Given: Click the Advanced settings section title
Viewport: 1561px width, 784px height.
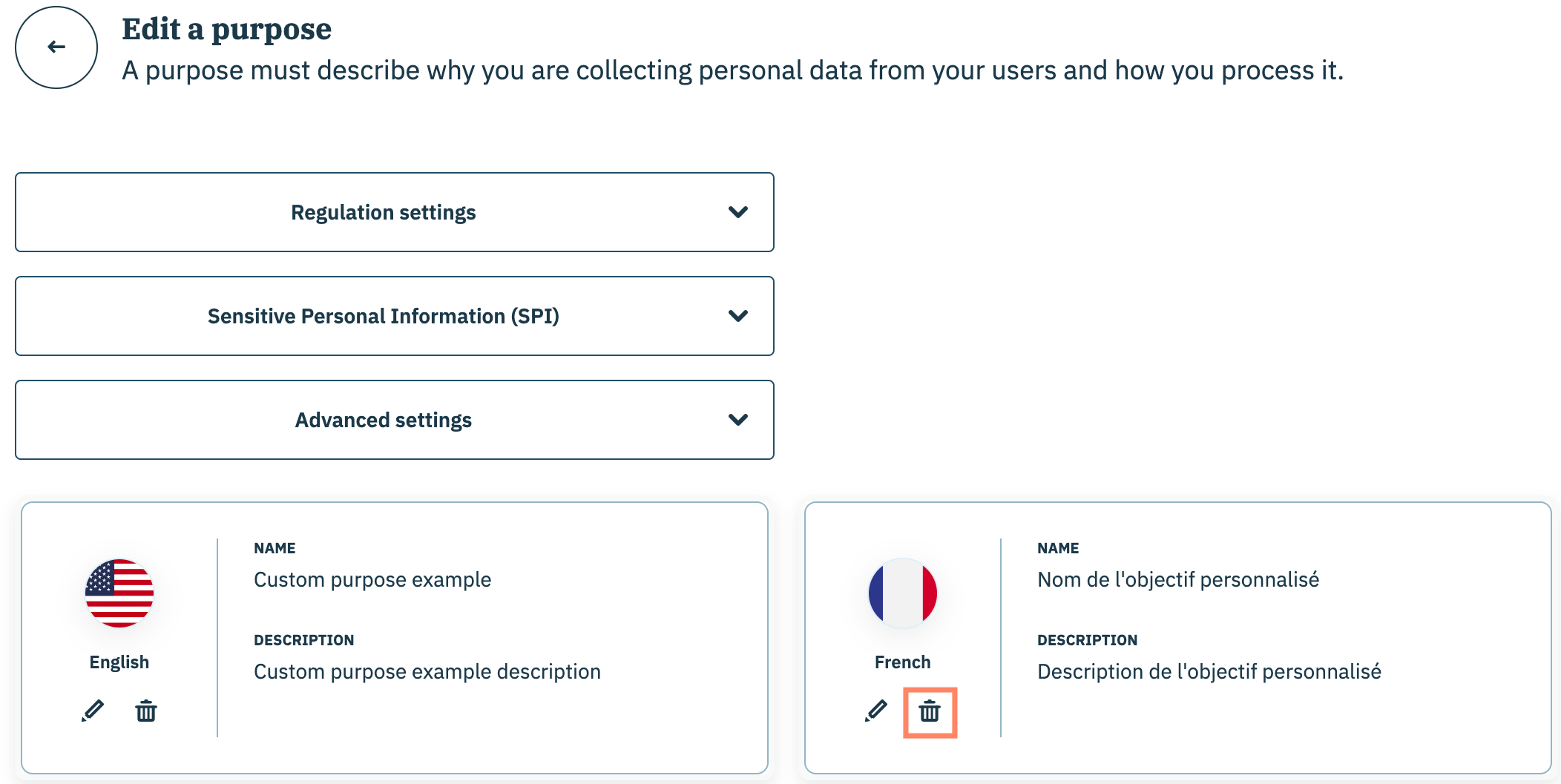Looking at the screenshot, I should point(383,421).
